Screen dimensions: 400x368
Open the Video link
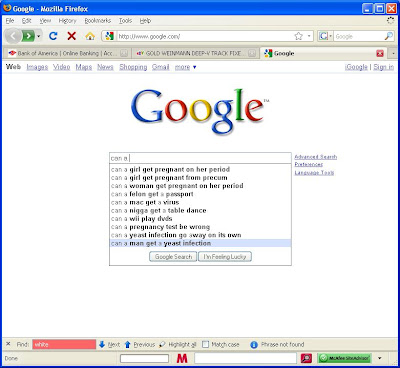62,67
